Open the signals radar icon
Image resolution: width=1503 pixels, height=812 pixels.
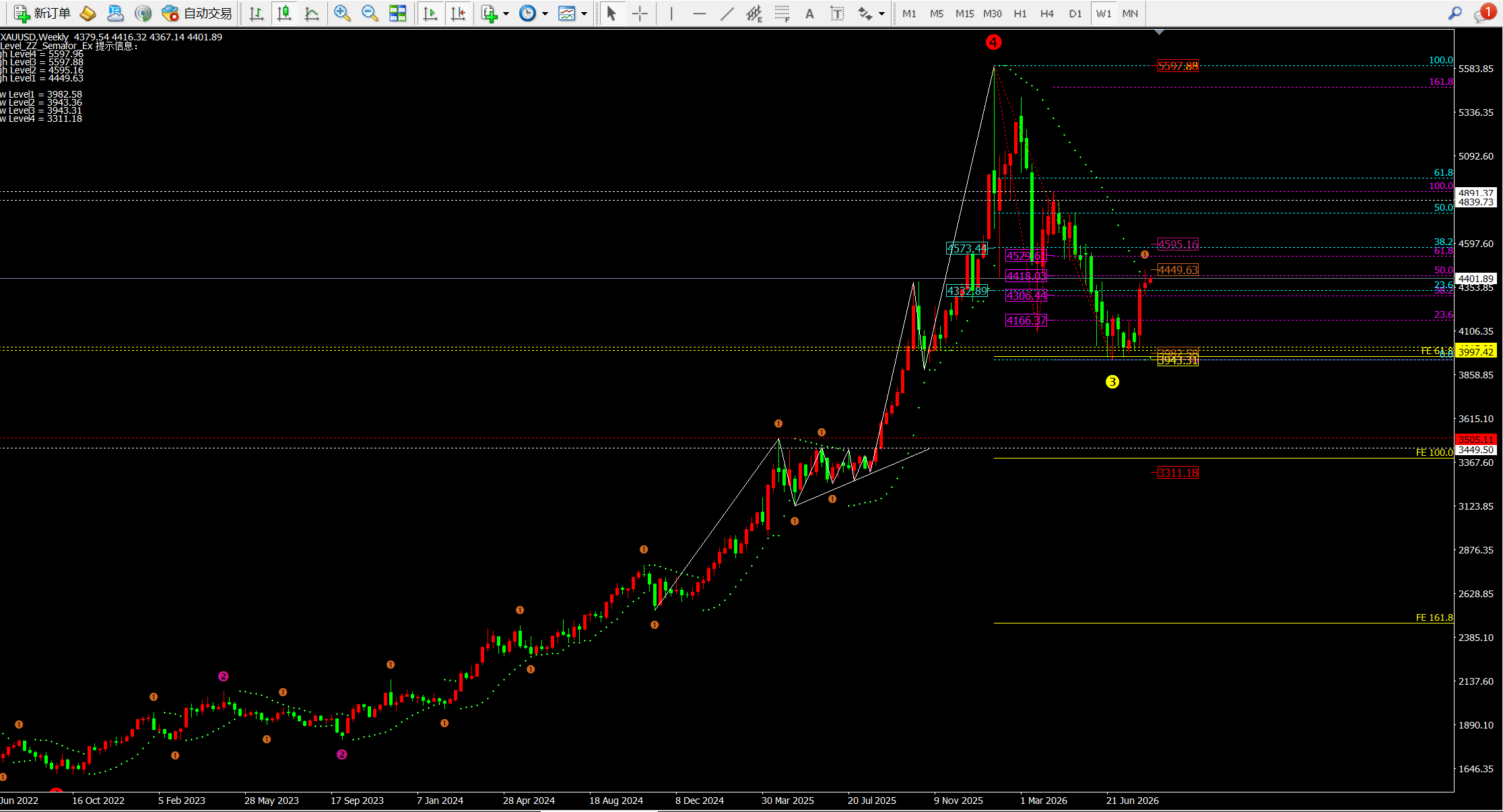click(142, 13)
